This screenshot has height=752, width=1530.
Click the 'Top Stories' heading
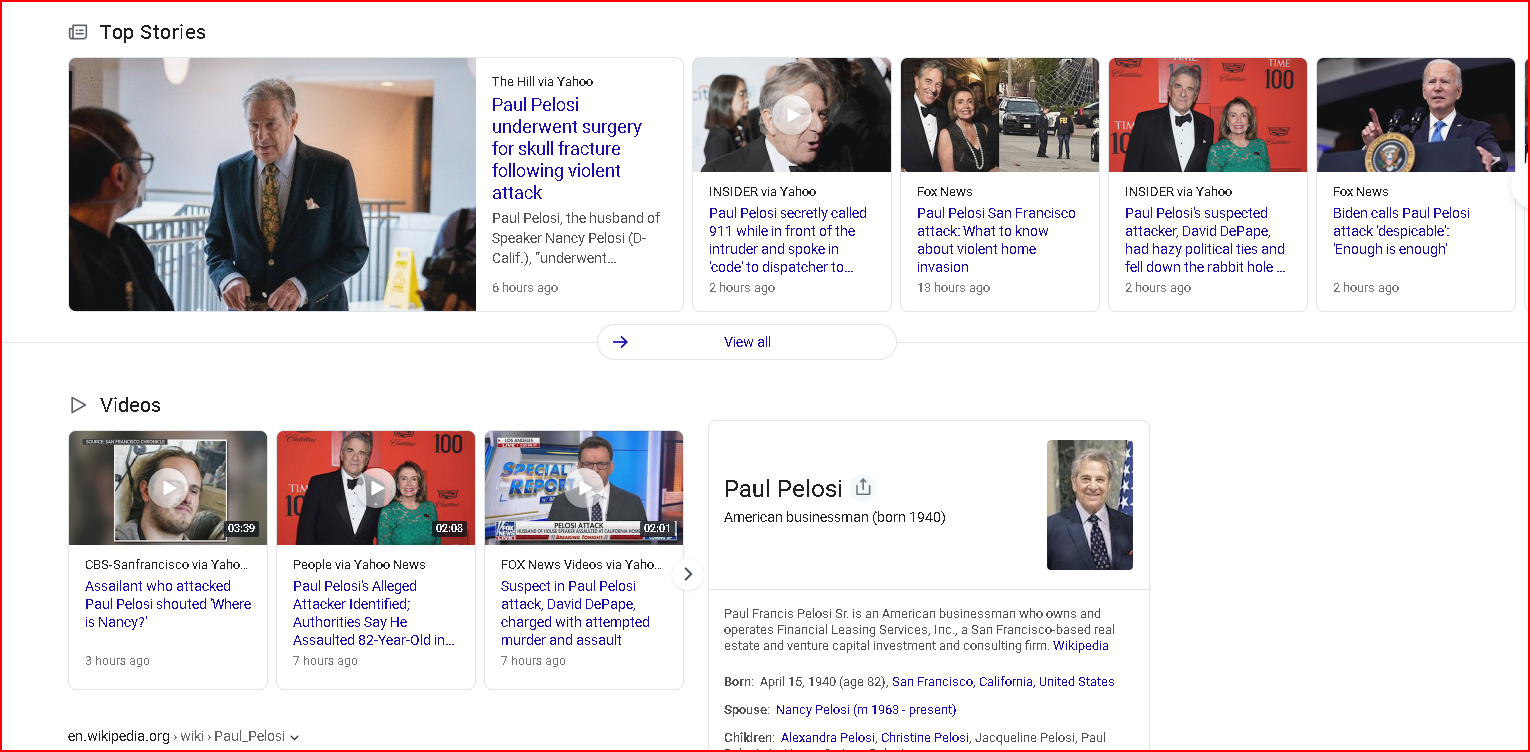click(x=153, y=32)
